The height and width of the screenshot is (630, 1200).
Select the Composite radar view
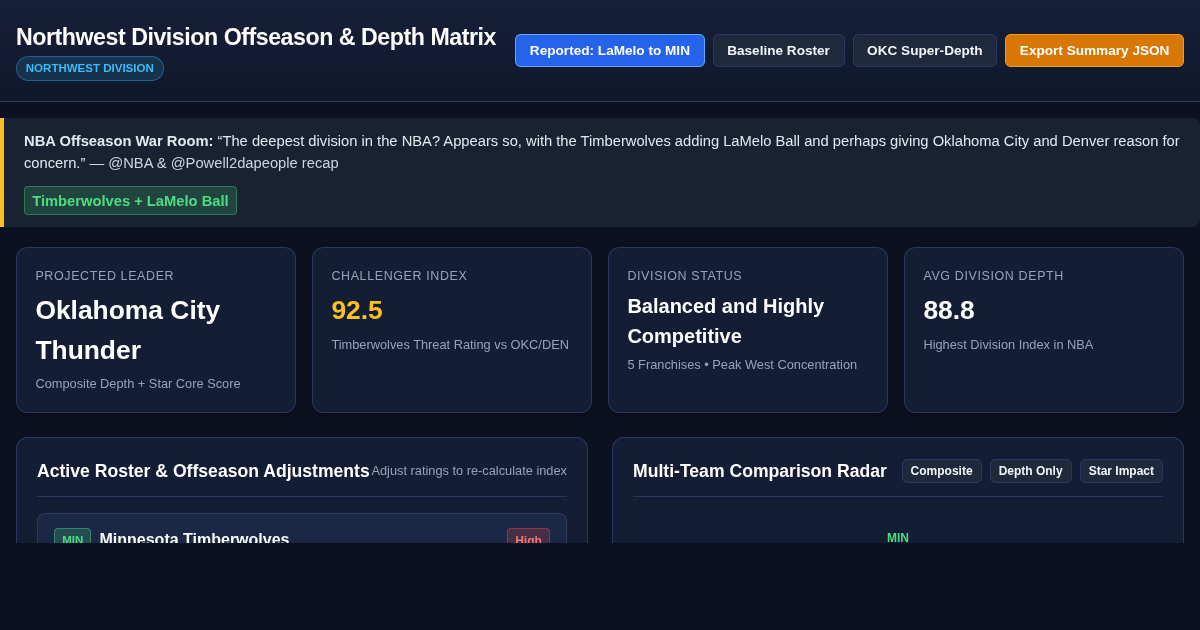[x=941, y=471]
